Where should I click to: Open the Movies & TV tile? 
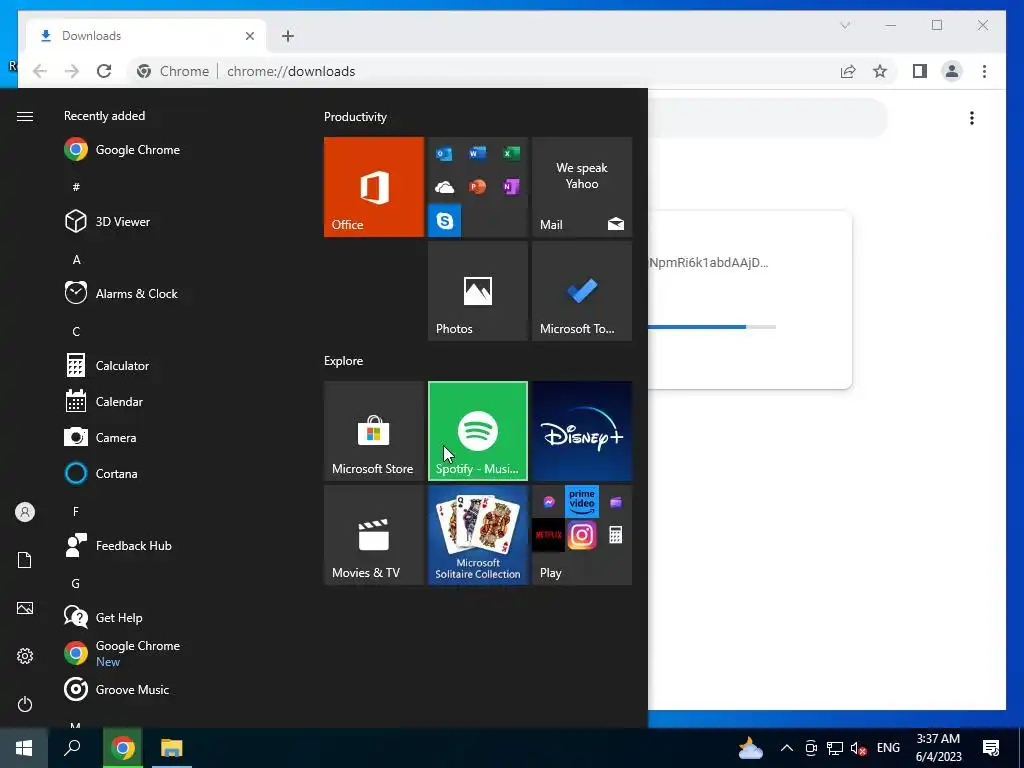point(374,535)
